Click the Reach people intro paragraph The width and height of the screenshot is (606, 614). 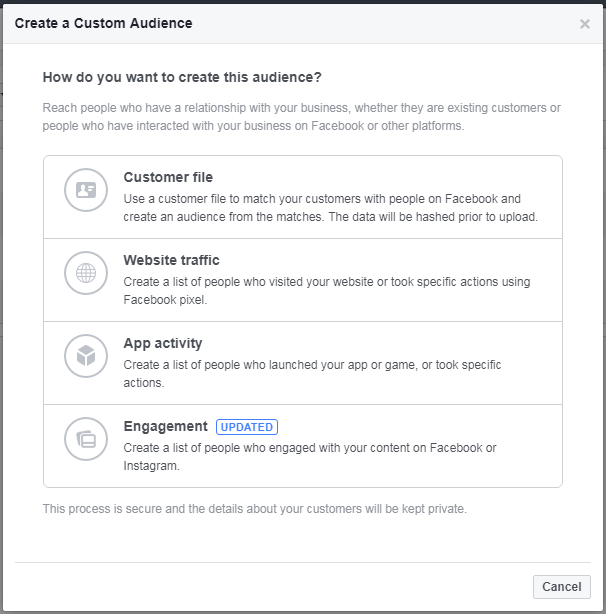tap(301, 117)
